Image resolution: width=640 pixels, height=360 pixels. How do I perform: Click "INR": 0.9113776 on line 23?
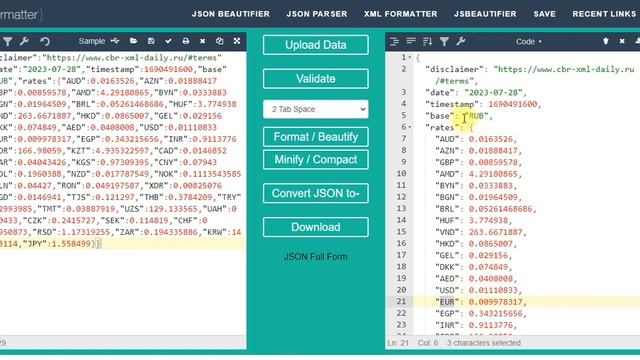point(476,325)
